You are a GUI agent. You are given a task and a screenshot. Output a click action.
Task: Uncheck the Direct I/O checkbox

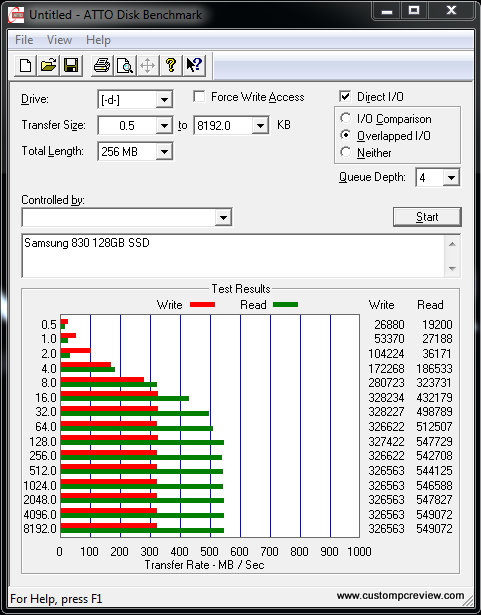click(x=345, y=96)
